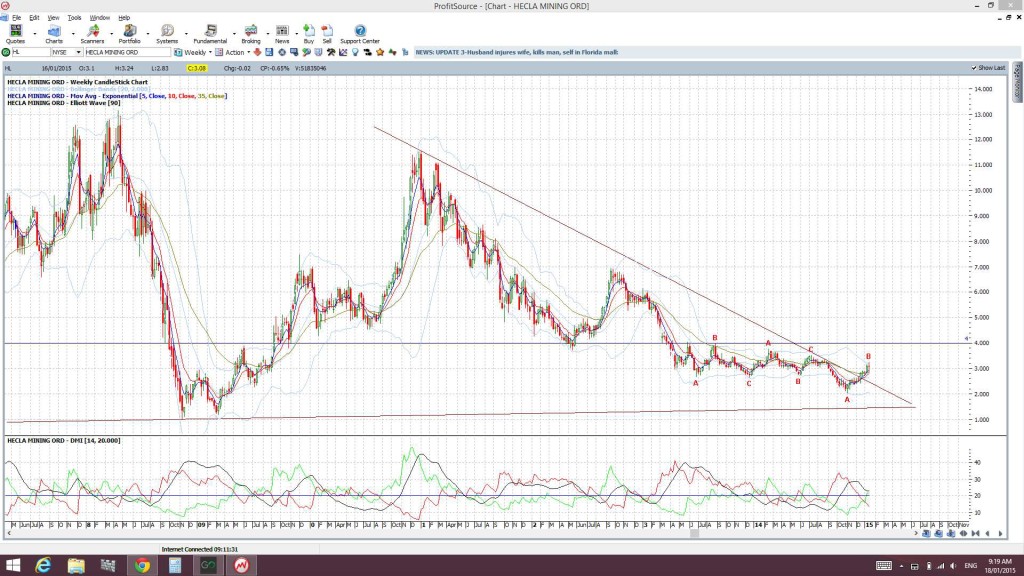This screenshot has width=1024, height=576.
Task: Click the expand chart horizontally icon
Action: 963,534
